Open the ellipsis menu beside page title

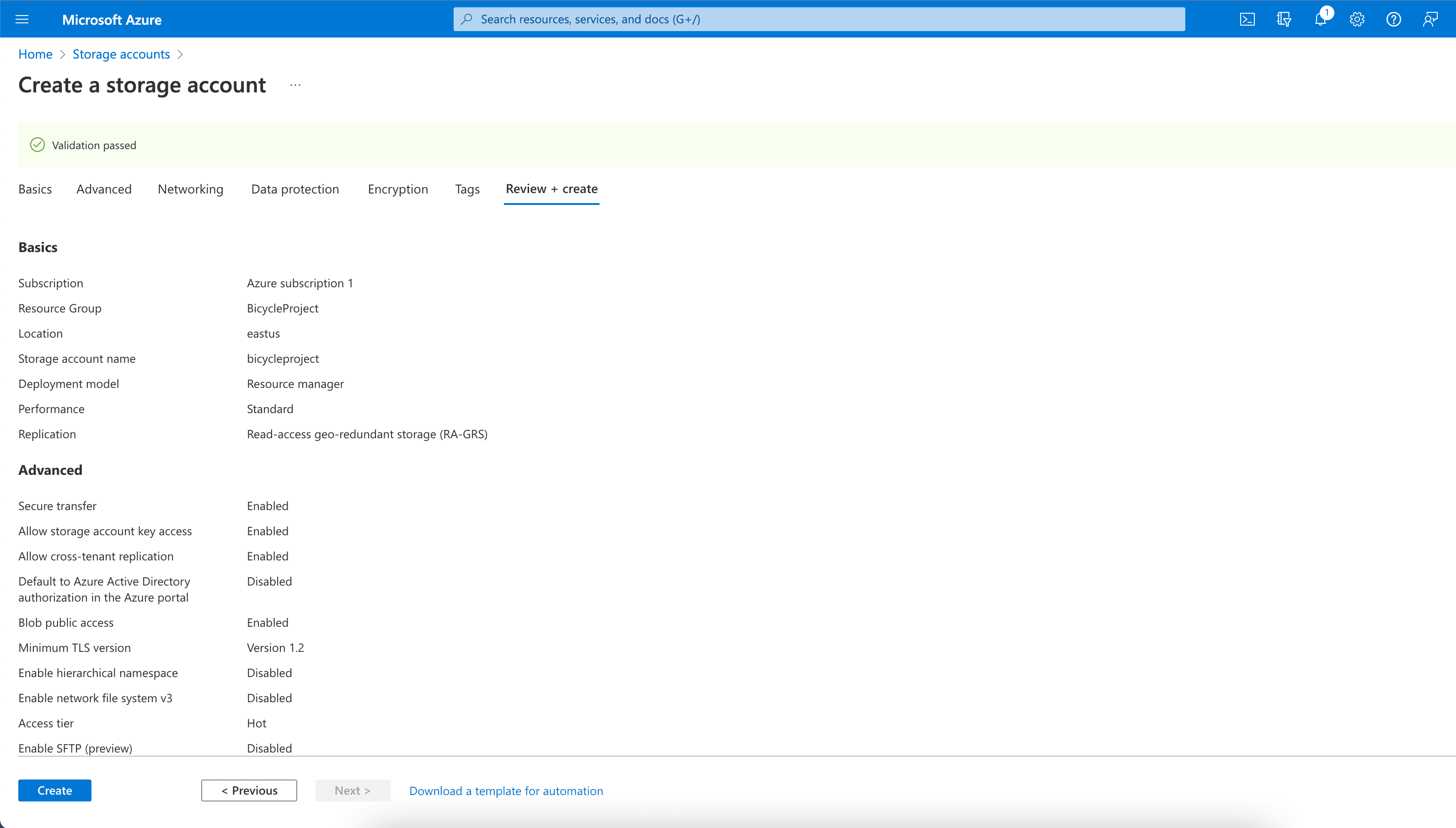(x=295, y=85)
